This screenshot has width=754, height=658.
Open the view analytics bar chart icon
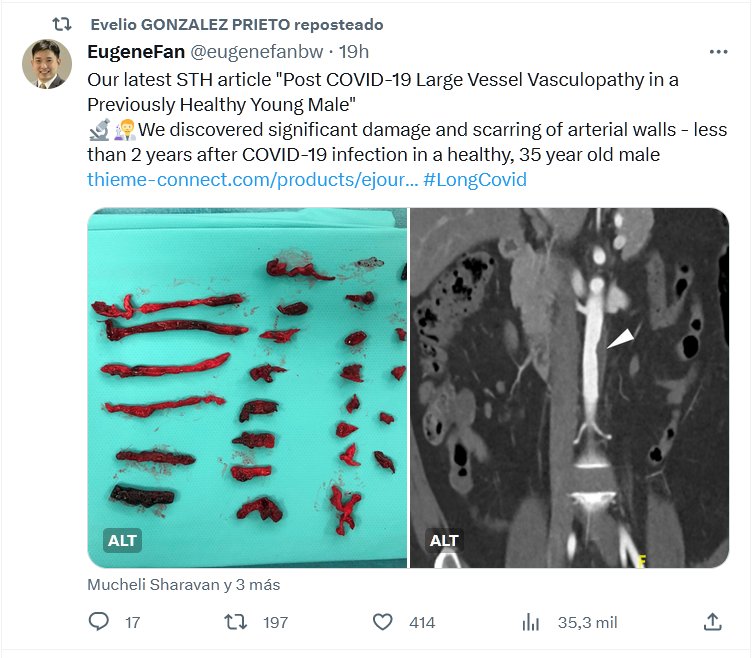(531, 622)
